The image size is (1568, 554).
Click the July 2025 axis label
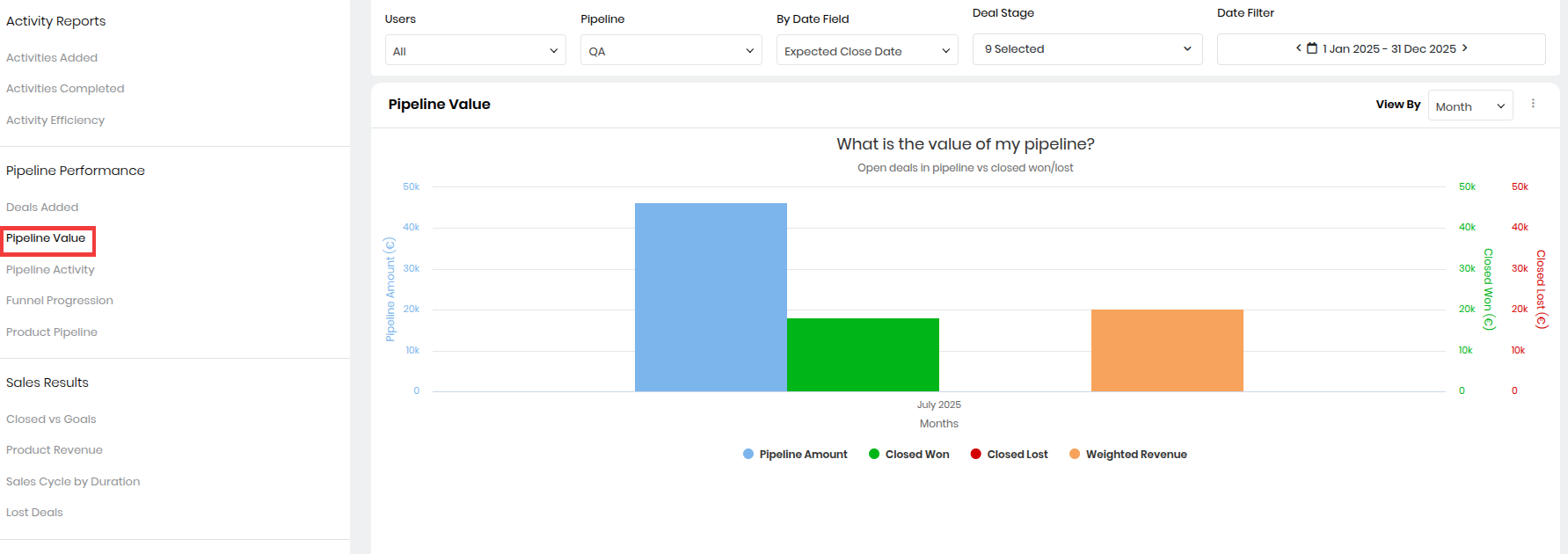click(939, 405)
